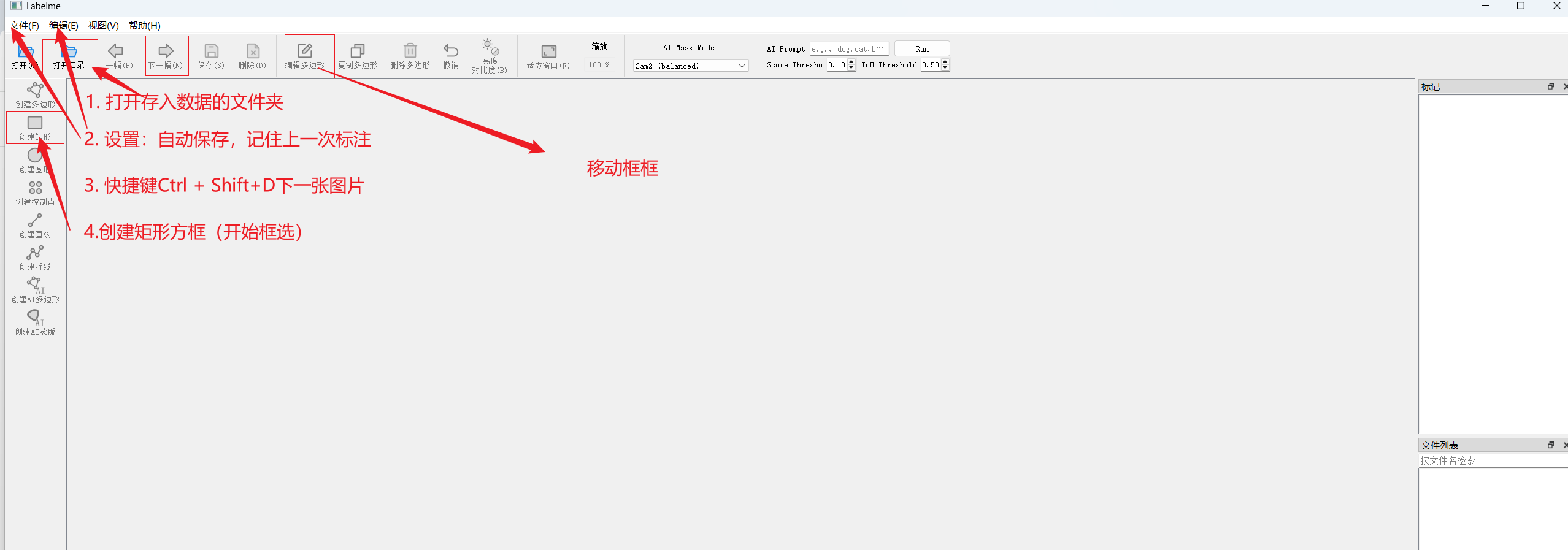Increase the Score Threshold value
The width and height of the screenshot is (1568, 550).
tap(851, 62)
